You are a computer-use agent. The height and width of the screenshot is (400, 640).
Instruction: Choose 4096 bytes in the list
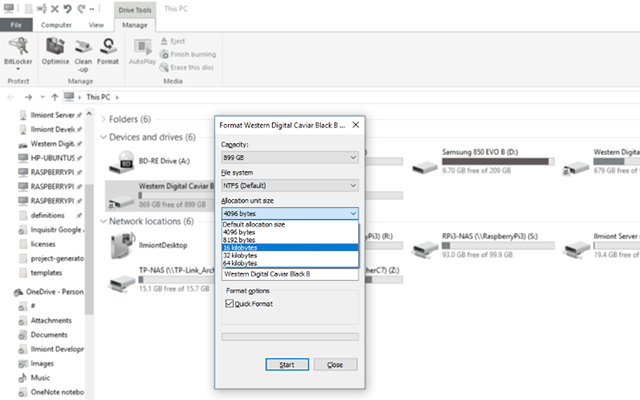pos(290,232)
